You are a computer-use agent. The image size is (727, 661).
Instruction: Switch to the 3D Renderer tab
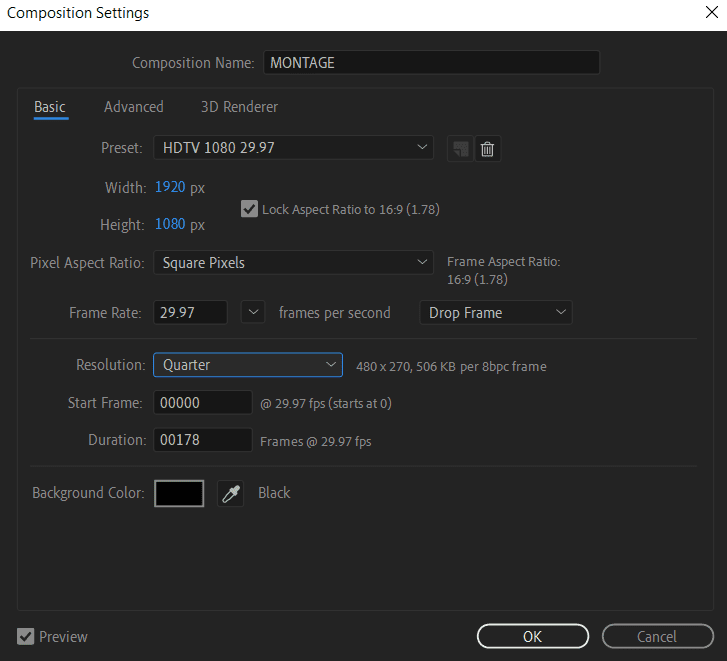point(239,107)
